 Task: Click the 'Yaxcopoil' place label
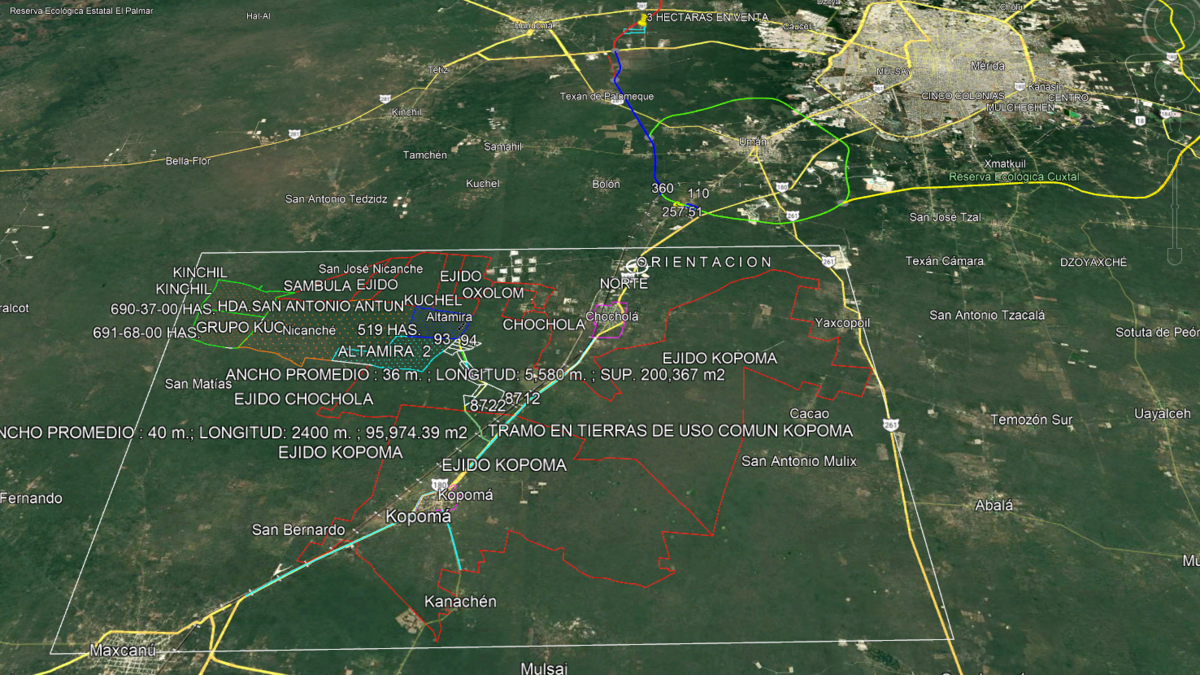844,324
